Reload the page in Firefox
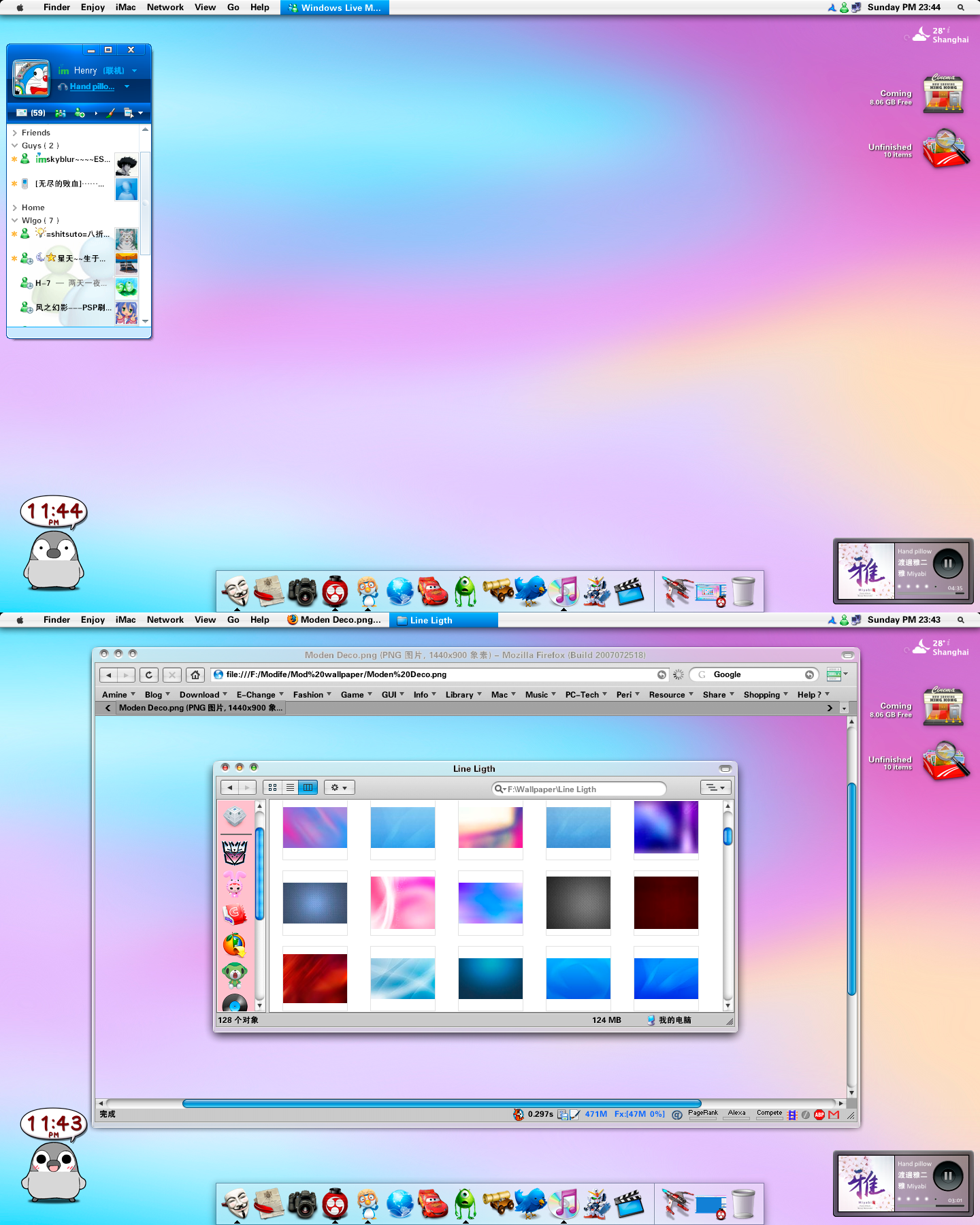The image size is (980, 1225). (149, 674)
